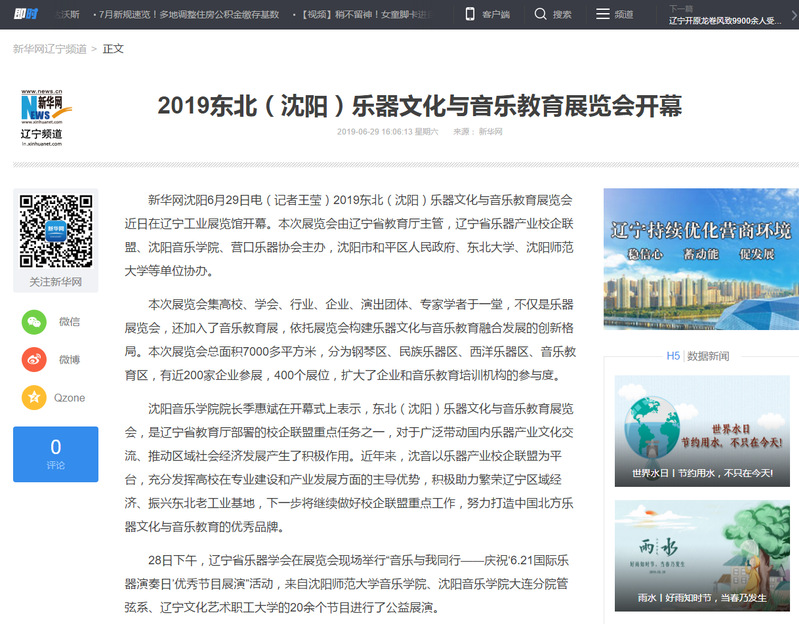Open the 频道 hamburger menu icon

click(x=602, y=14)
